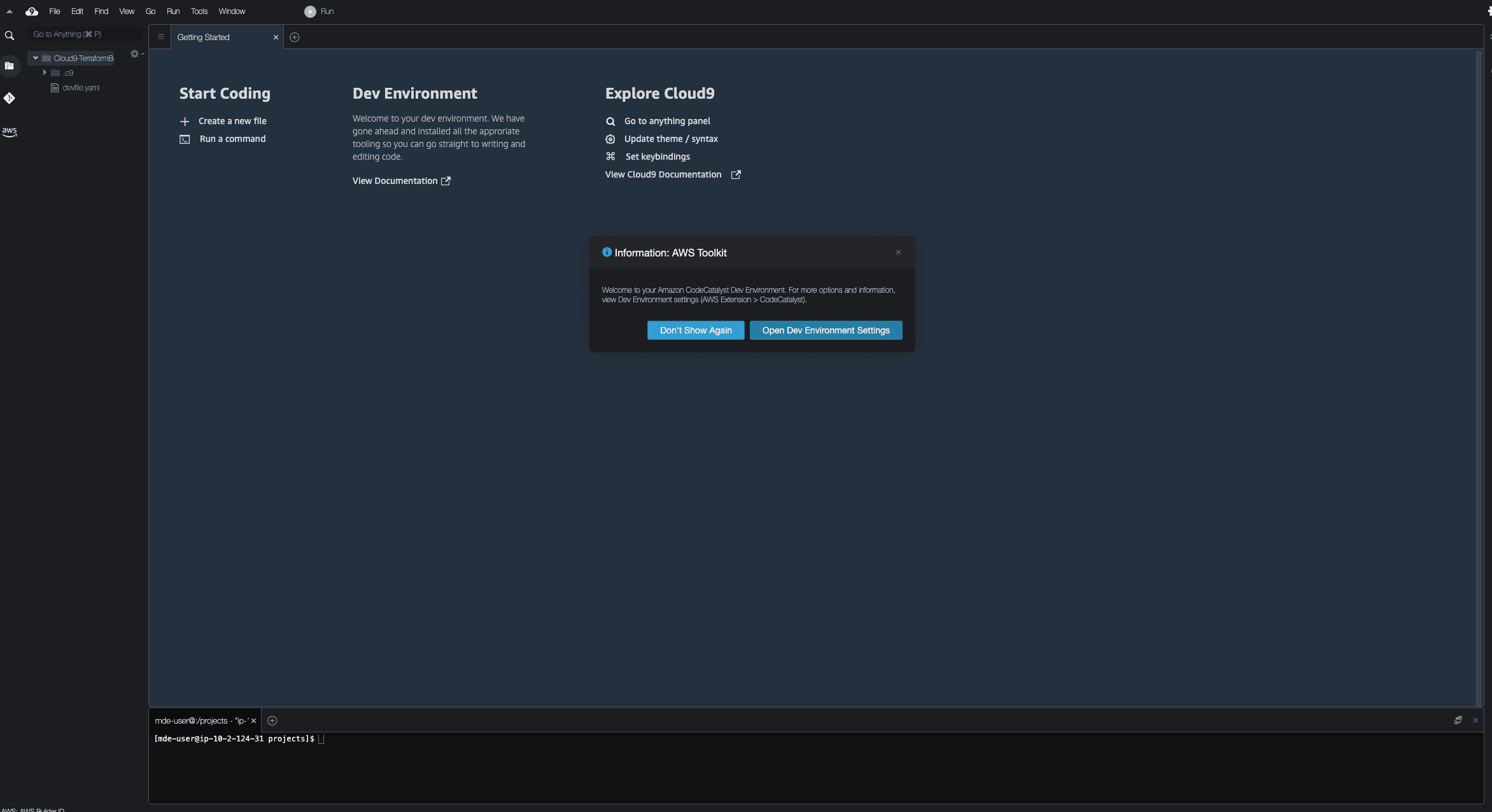Select the mde-user@:/projects terminal tab
Viewport: 1492px width, 812px height.
click(204, 720)
